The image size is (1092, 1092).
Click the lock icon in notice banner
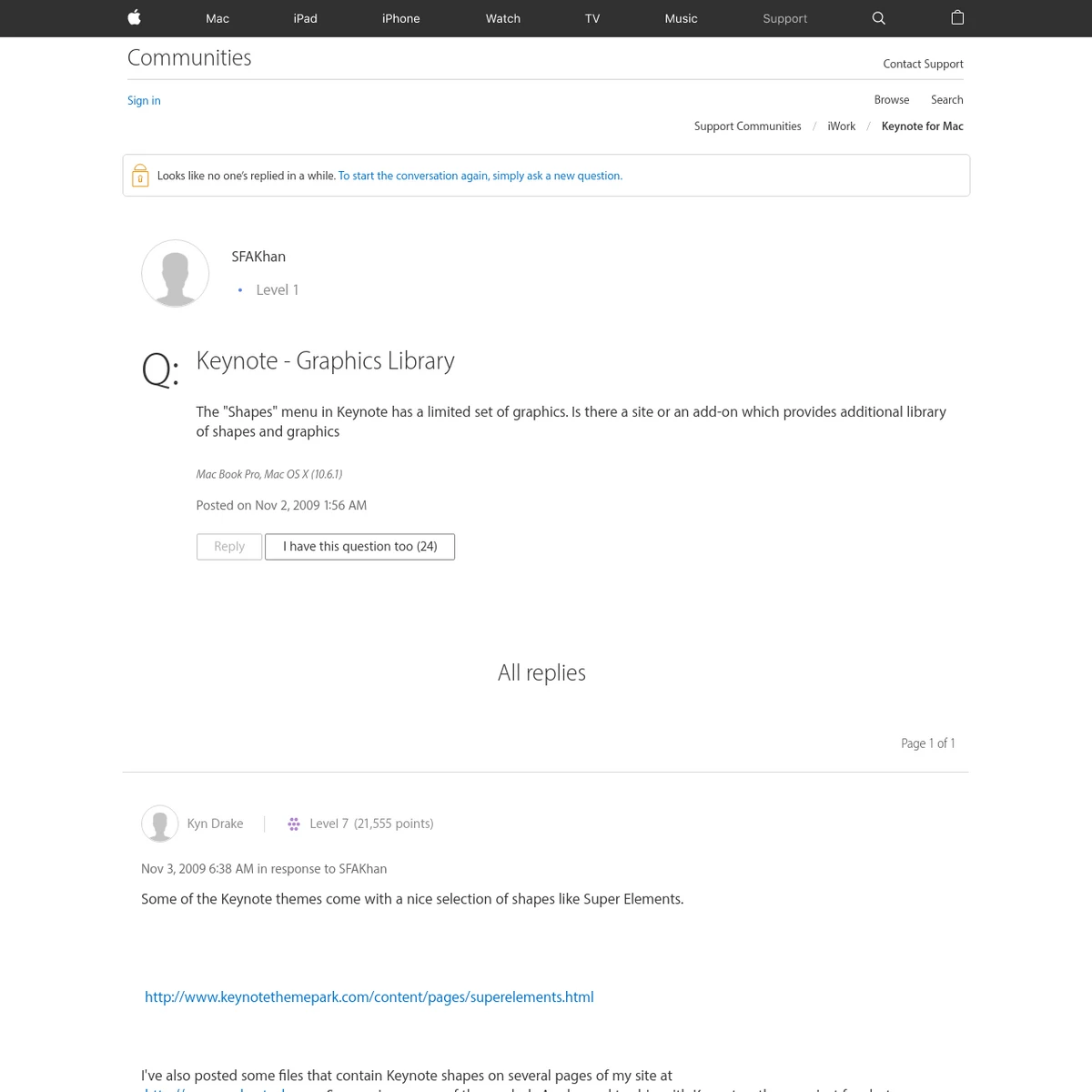pyautogui.click(x=140, y=176)
